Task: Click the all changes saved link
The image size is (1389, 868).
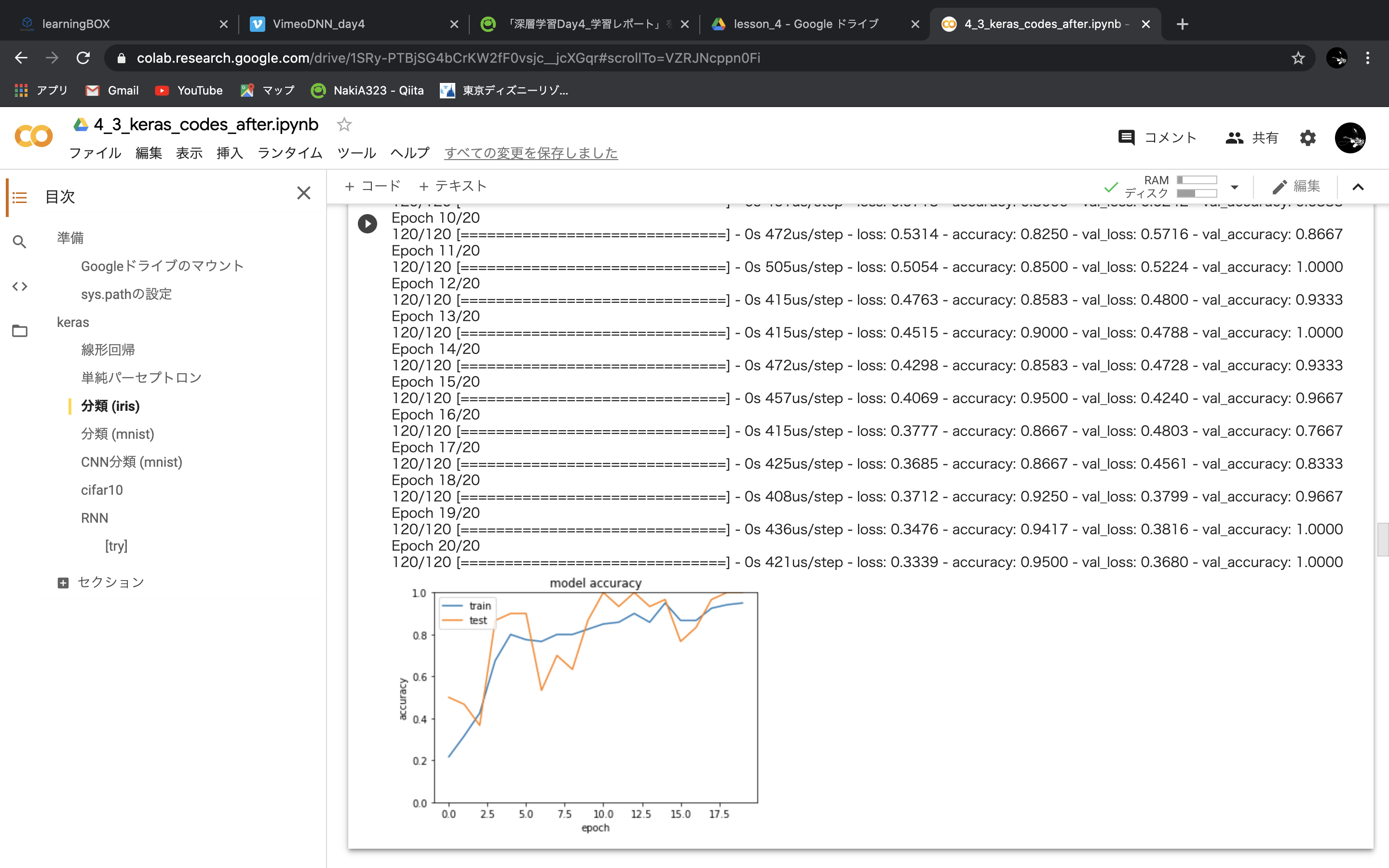Action: point(531,153)
